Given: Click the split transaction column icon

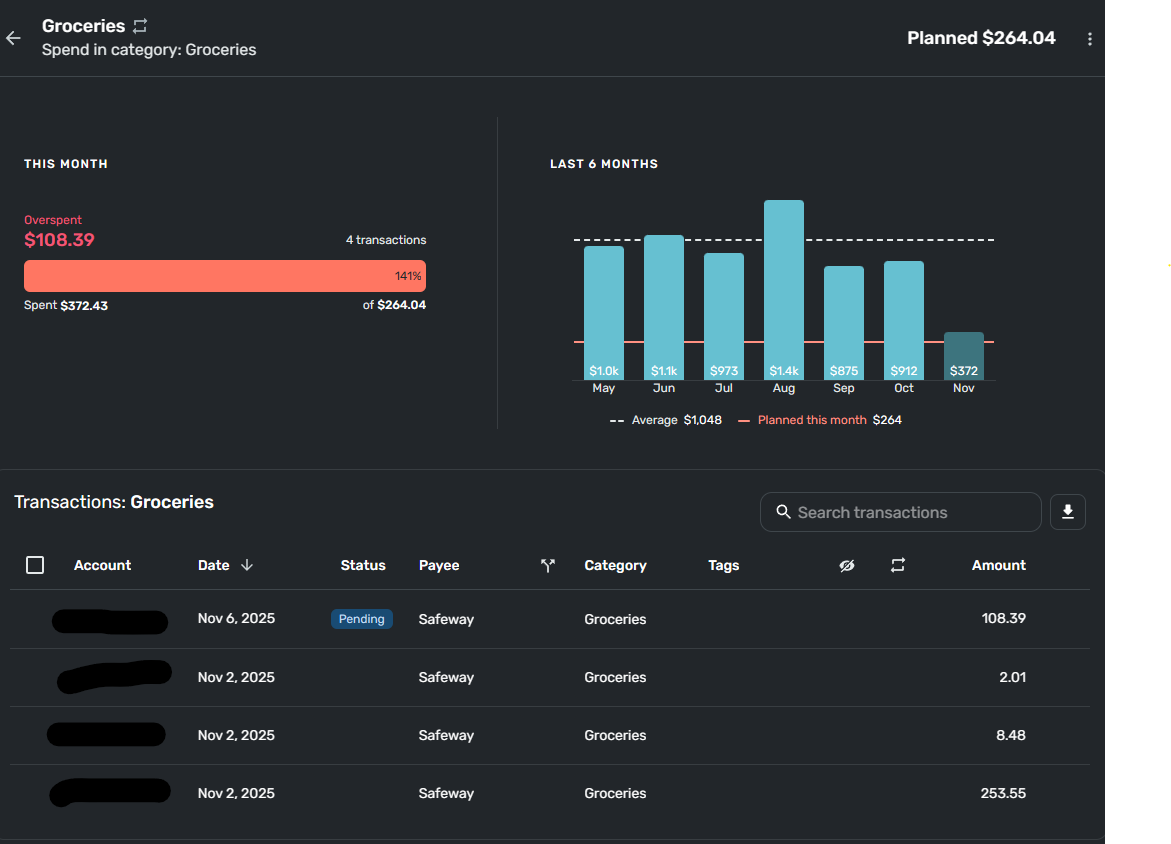Looking at the screenshot, I should 547,565.
